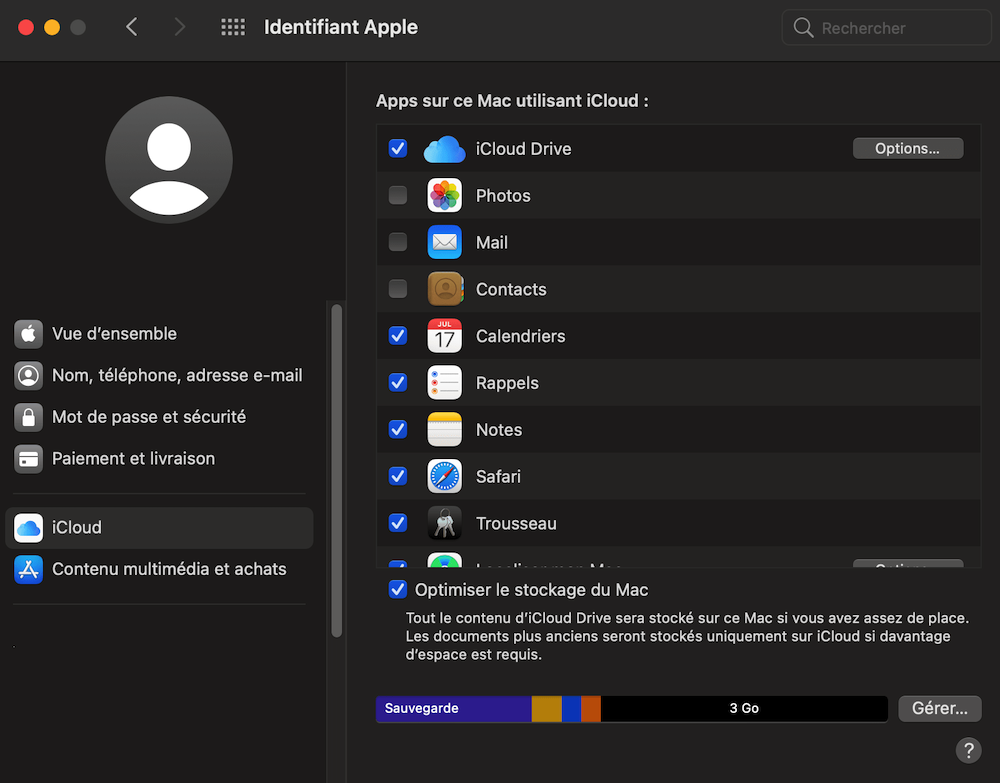Image resolution: width=1000 pixels, height=783 pixels.
Task: Click the Apple logo icon beside Vue d'ensemble
Action: point(29,334)
